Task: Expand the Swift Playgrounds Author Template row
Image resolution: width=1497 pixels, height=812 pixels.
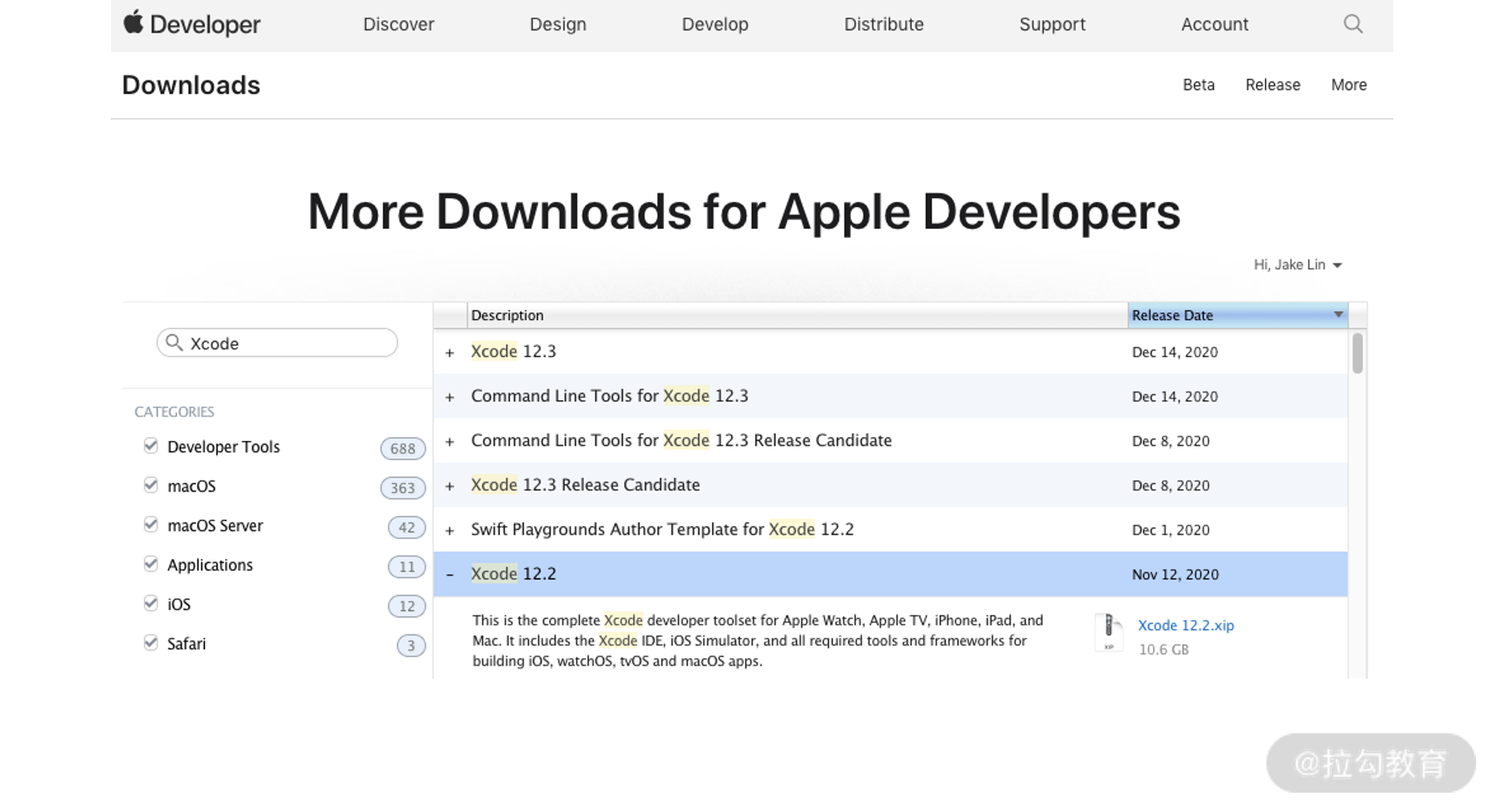Action: click(x=450, y=530)
